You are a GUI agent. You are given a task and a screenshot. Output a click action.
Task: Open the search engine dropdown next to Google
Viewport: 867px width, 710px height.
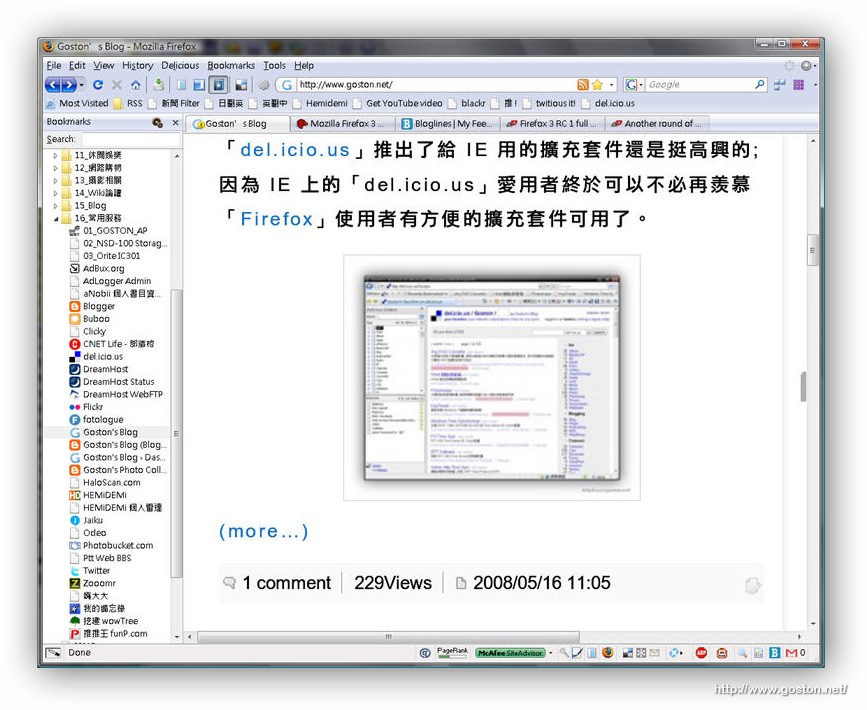[x=634, y=85]
